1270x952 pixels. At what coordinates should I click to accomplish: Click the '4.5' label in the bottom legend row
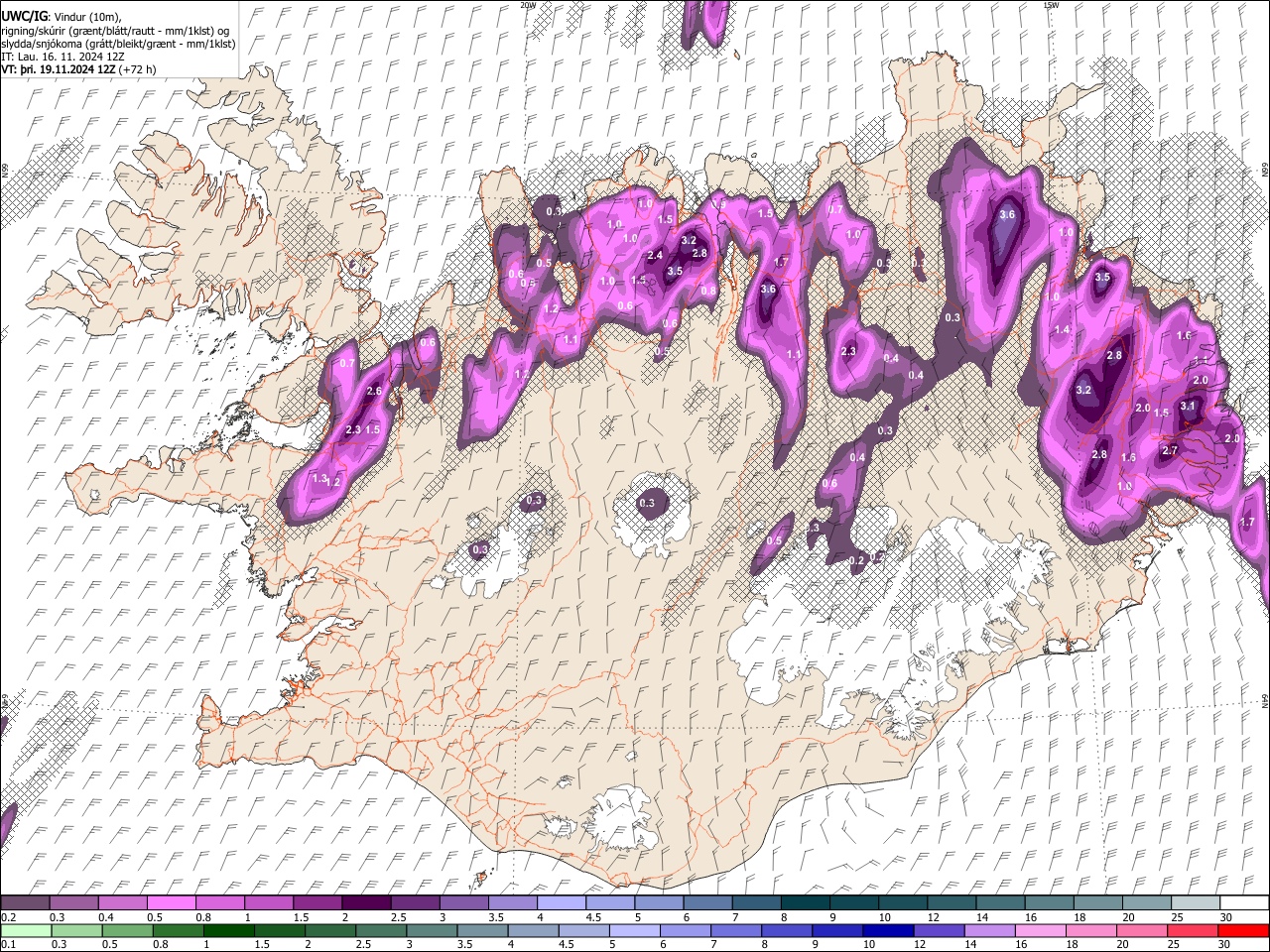tap(568, 944)
